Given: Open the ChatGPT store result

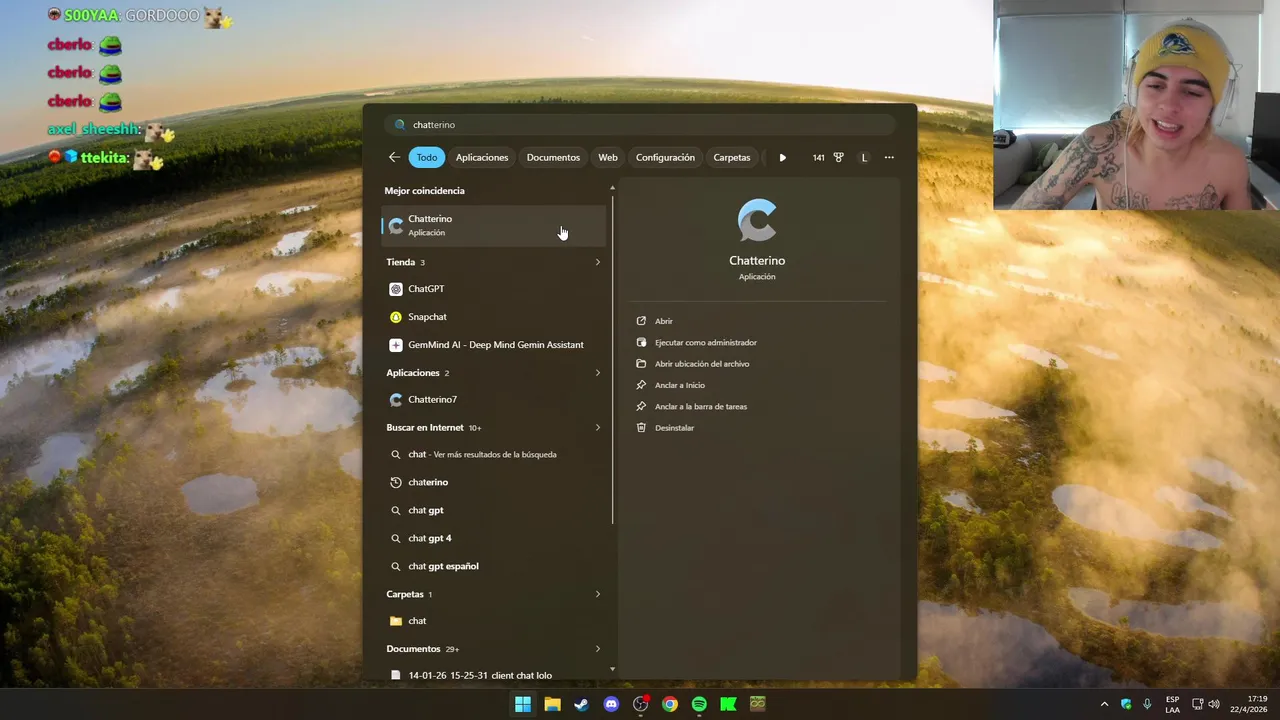Looking at the screenshot, I should 494,289.
